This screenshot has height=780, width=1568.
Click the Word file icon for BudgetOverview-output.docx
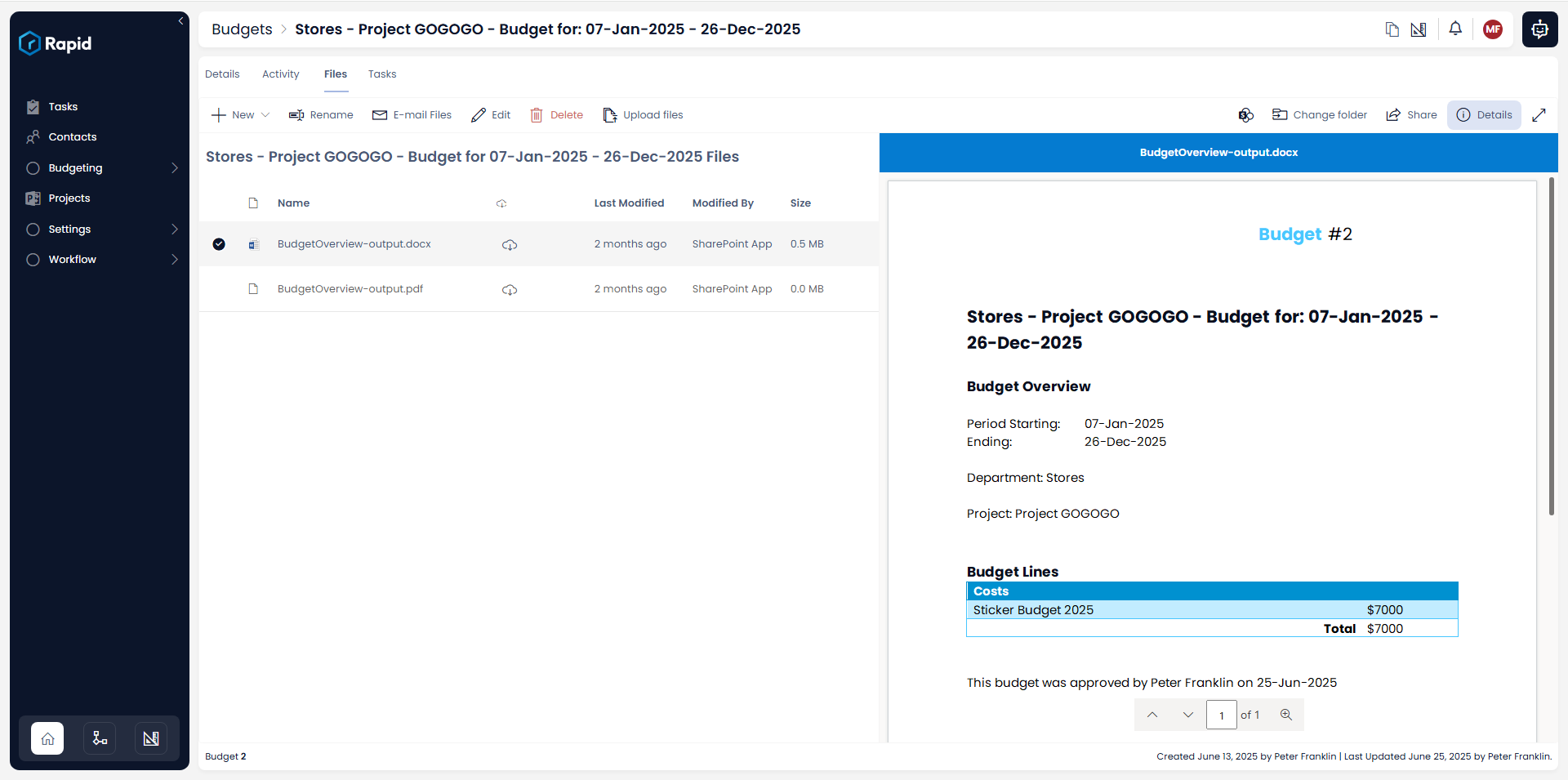254,244
